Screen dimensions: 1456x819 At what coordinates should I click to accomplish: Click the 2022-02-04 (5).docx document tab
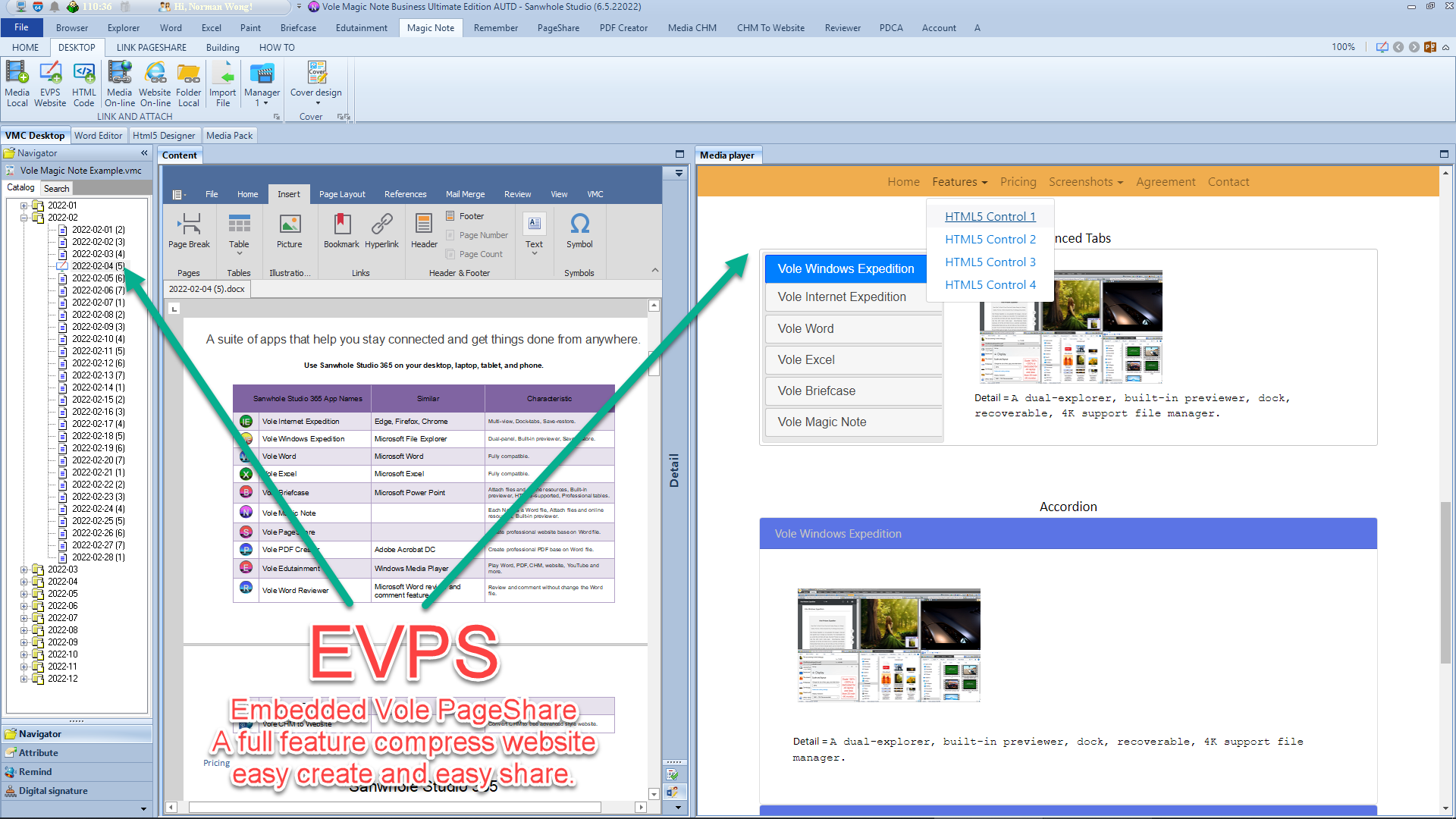[x=206, y=289]
